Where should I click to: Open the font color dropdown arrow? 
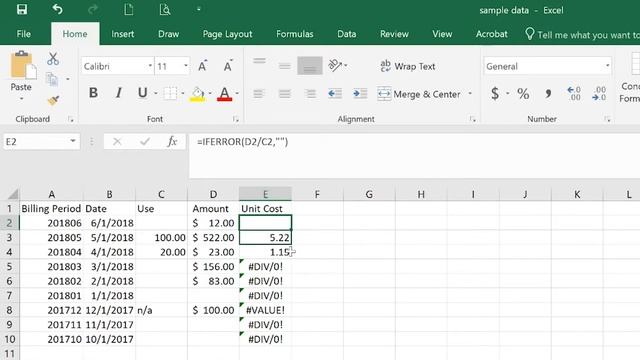click(x=237, y=93)
